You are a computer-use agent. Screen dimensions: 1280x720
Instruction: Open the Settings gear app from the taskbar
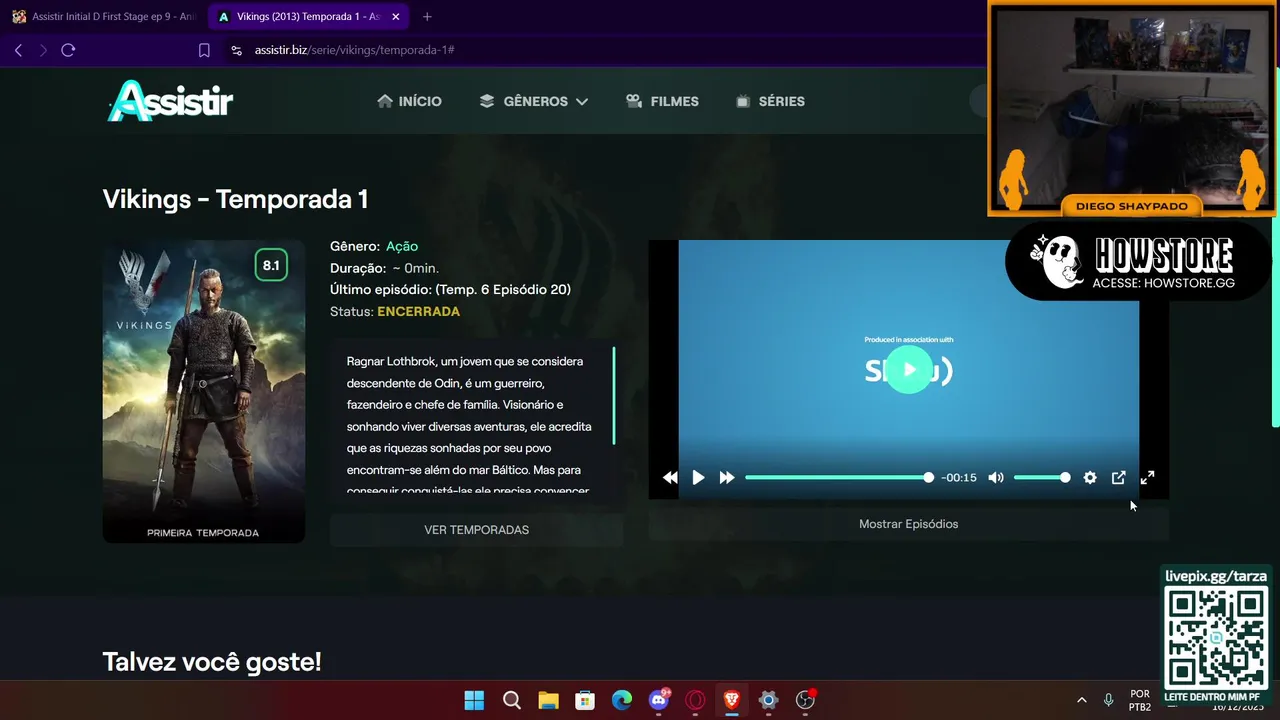768,700
